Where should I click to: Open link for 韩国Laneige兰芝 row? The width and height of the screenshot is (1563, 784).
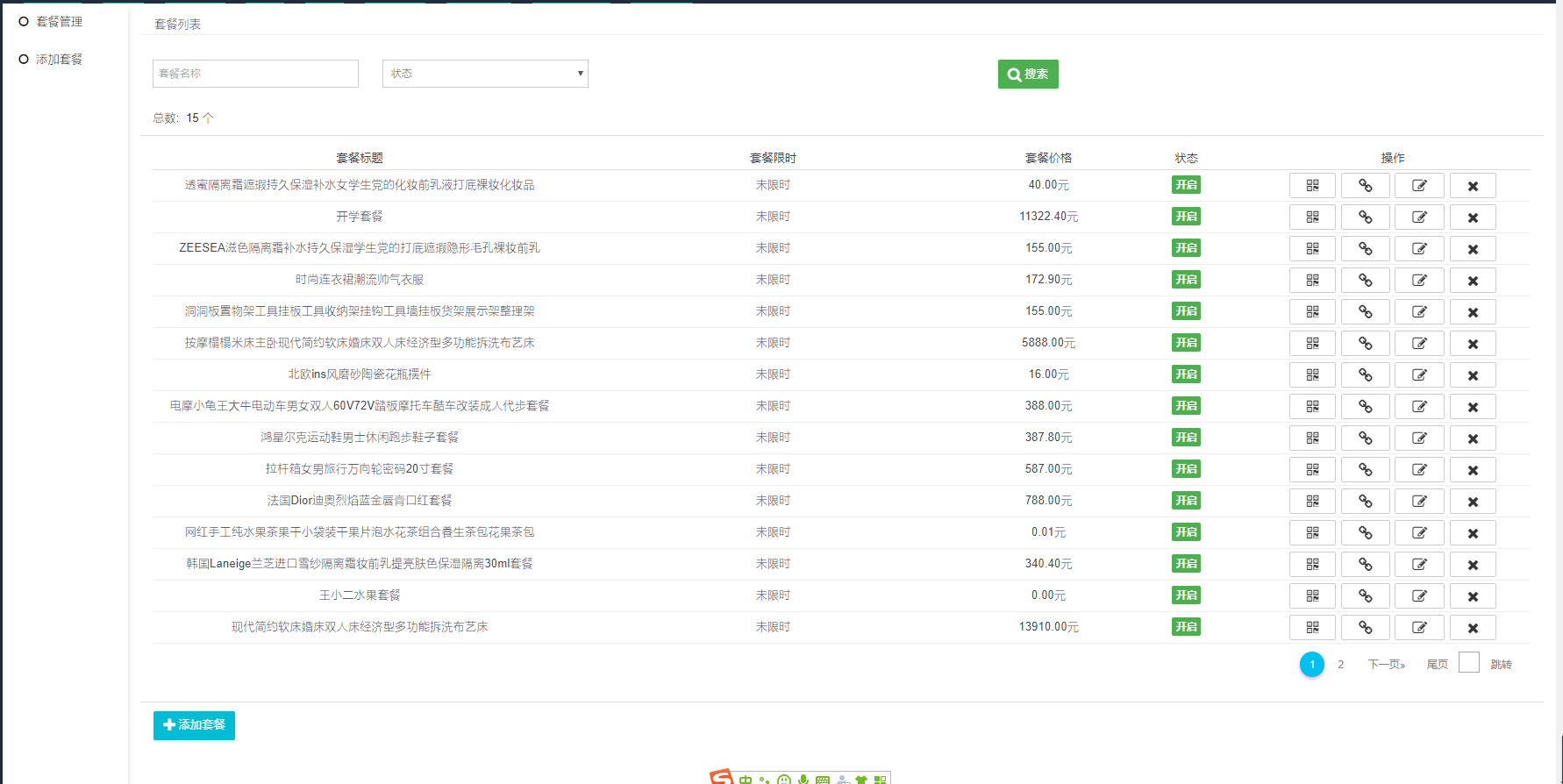(x=1366, y=564)
